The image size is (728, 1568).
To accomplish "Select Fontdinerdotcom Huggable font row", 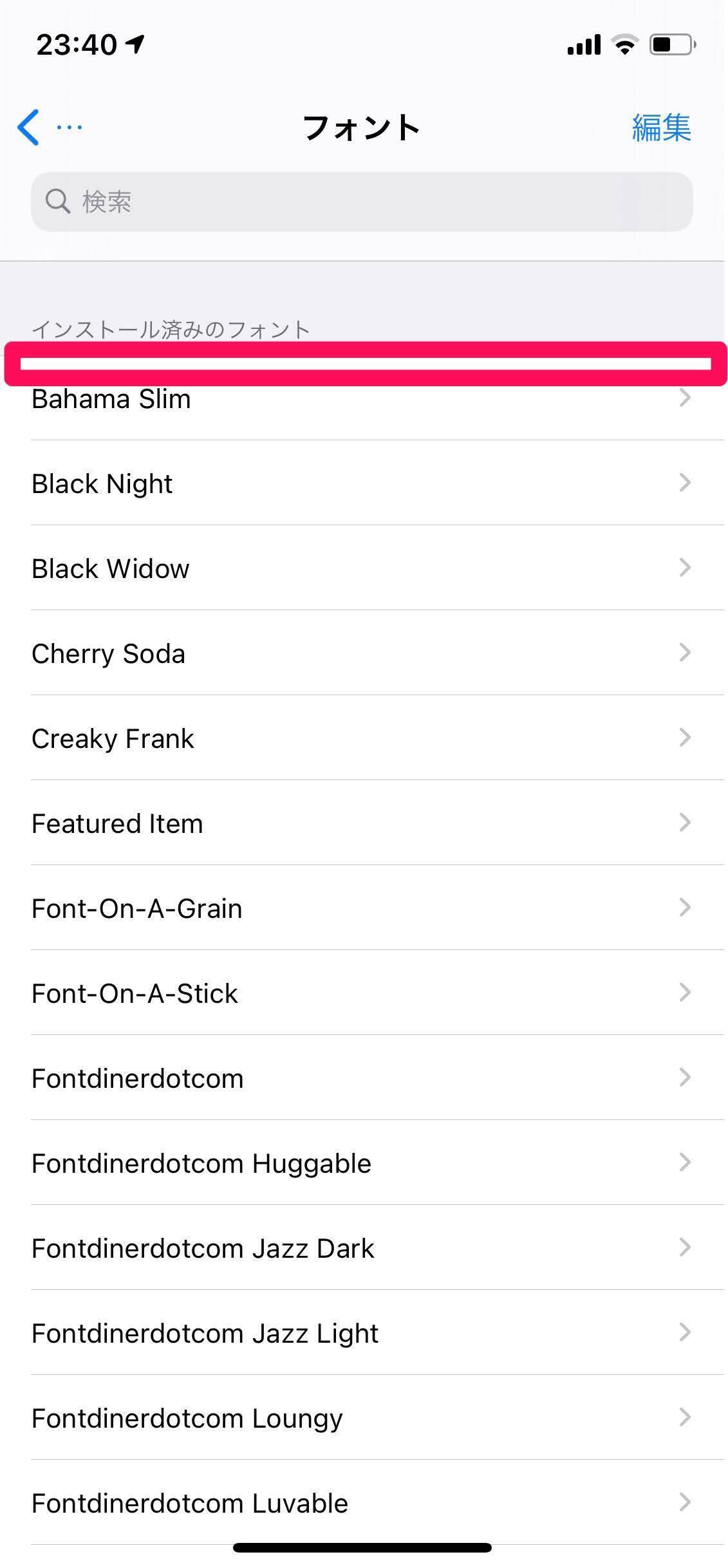I will 201,1164.
